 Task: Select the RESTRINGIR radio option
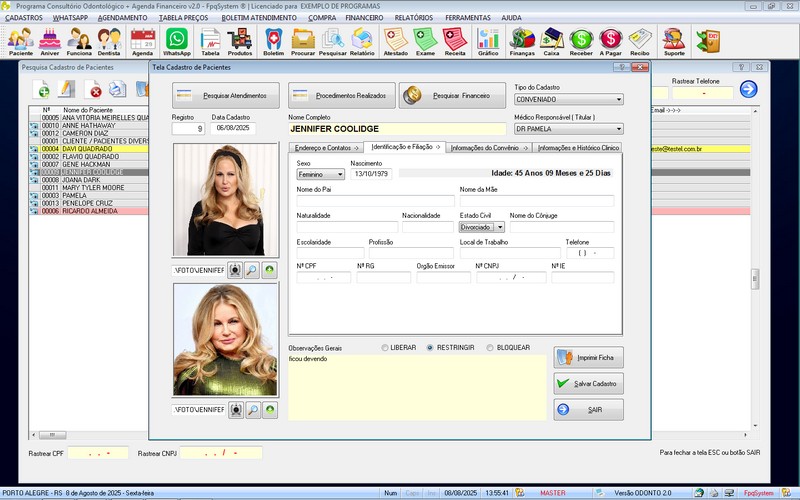click(x=430, y=348)
